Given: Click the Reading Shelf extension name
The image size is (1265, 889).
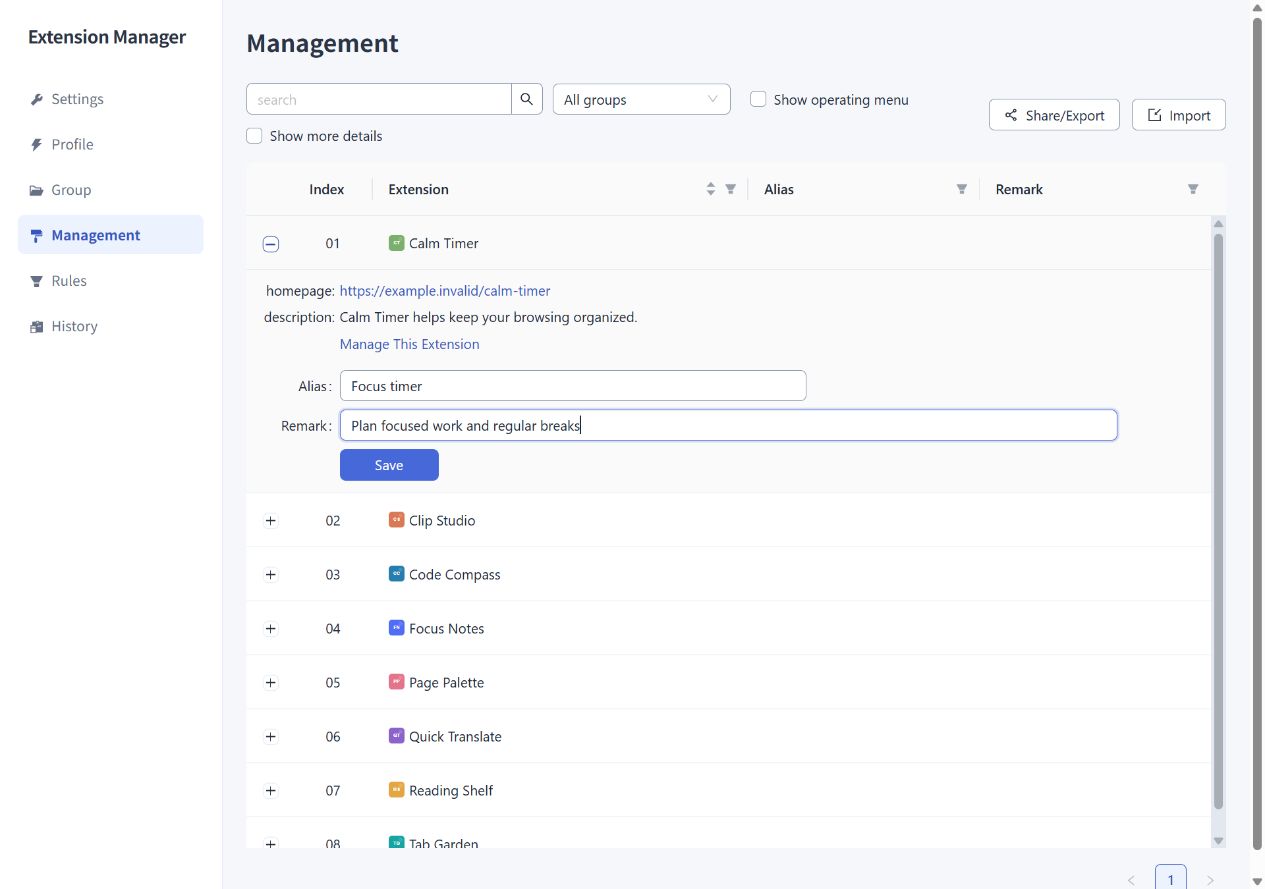Looking at the screenshot, I should tap(451, 790).
